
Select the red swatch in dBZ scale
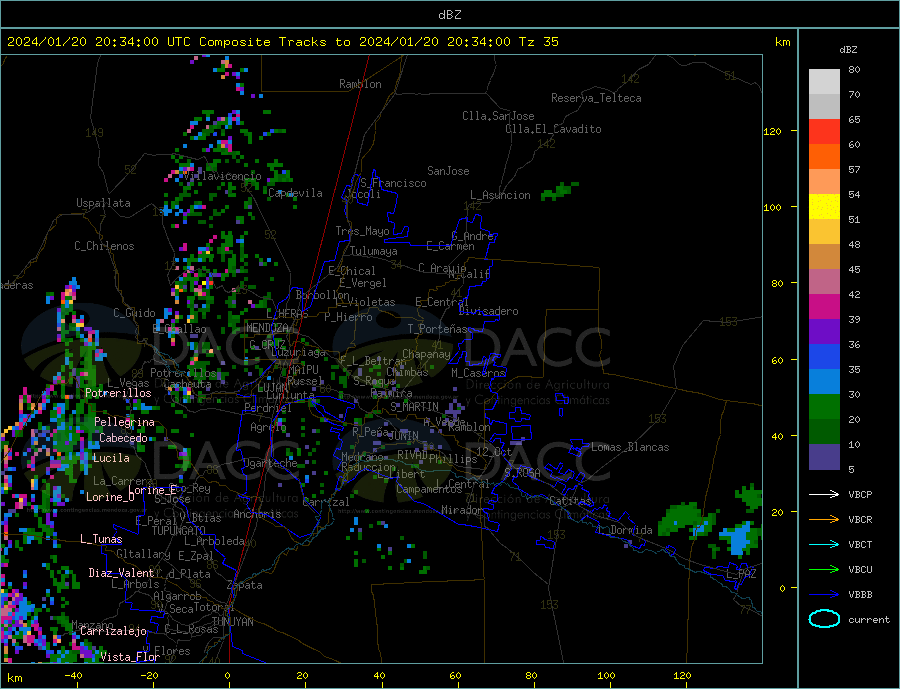[x=824, y=131]
